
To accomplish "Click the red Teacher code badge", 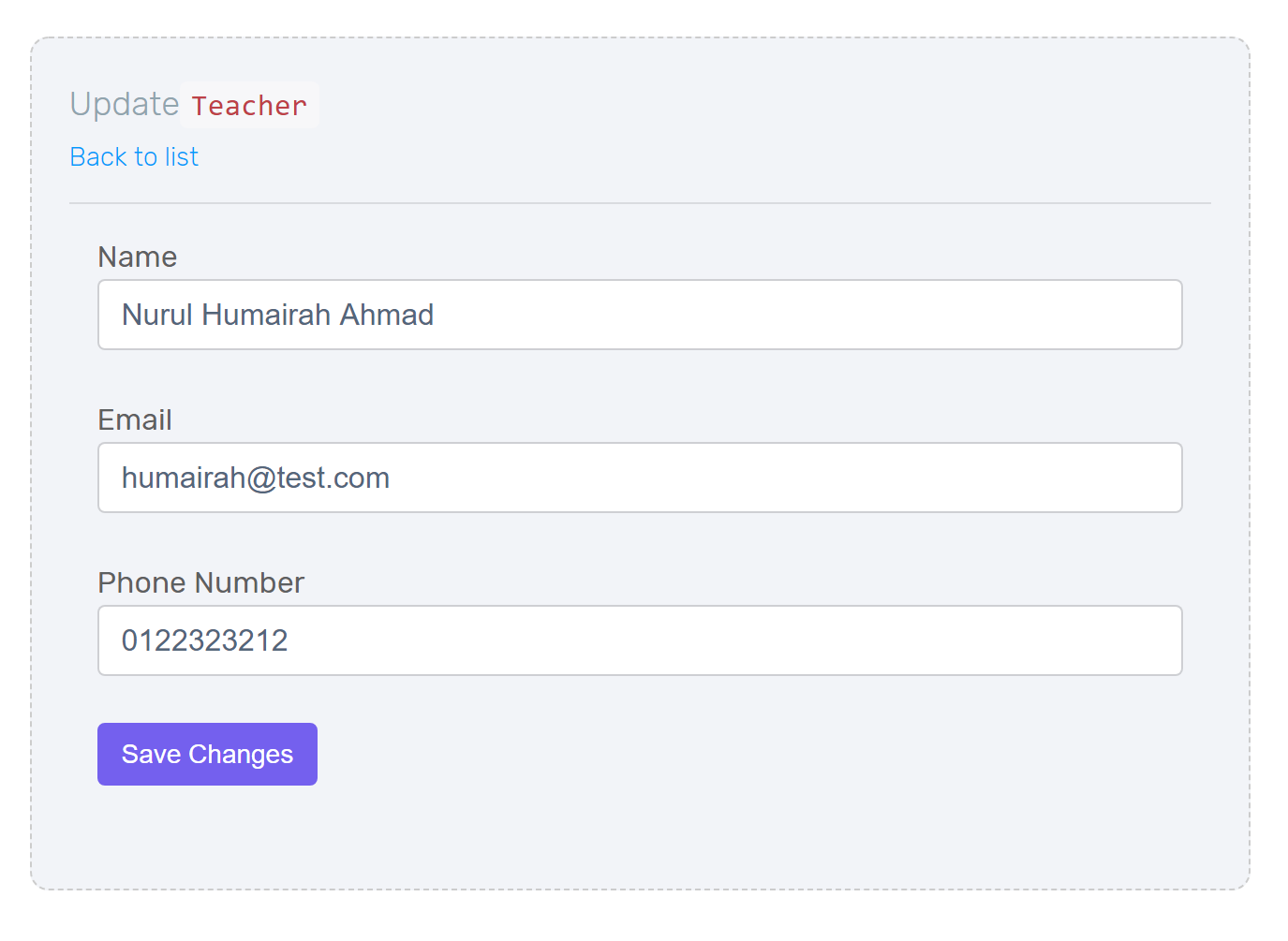I will click(x=249, y=105).
